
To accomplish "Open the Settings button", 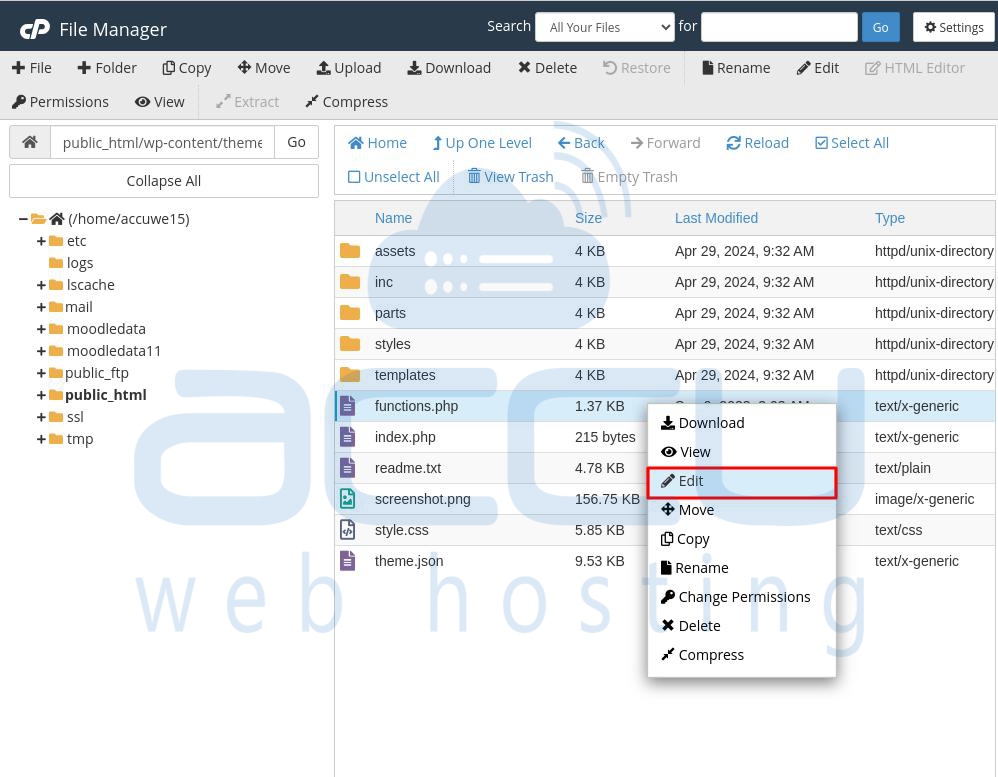I will pyautogui.click(x=953, y=27).
